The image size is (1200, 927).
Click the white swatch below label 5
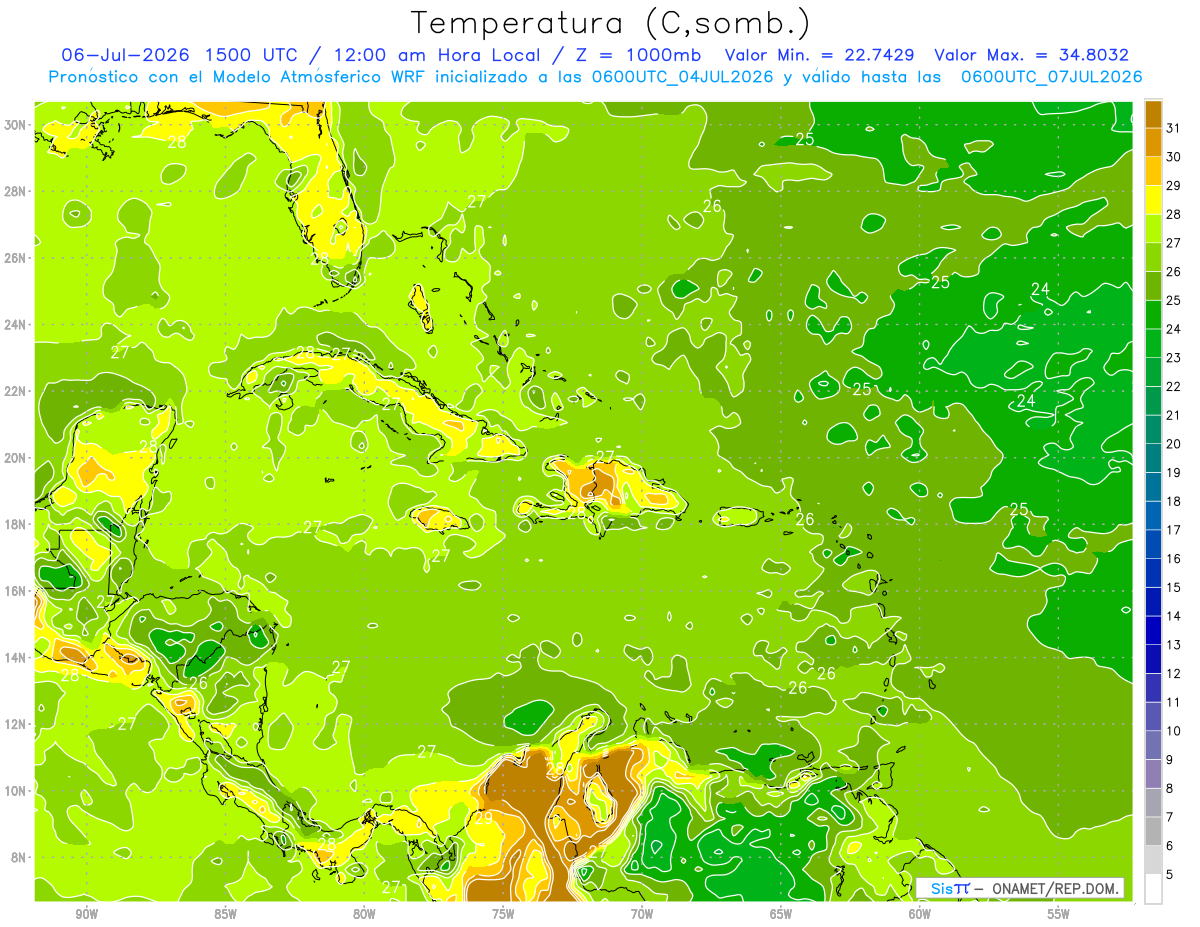(1153, 889)
